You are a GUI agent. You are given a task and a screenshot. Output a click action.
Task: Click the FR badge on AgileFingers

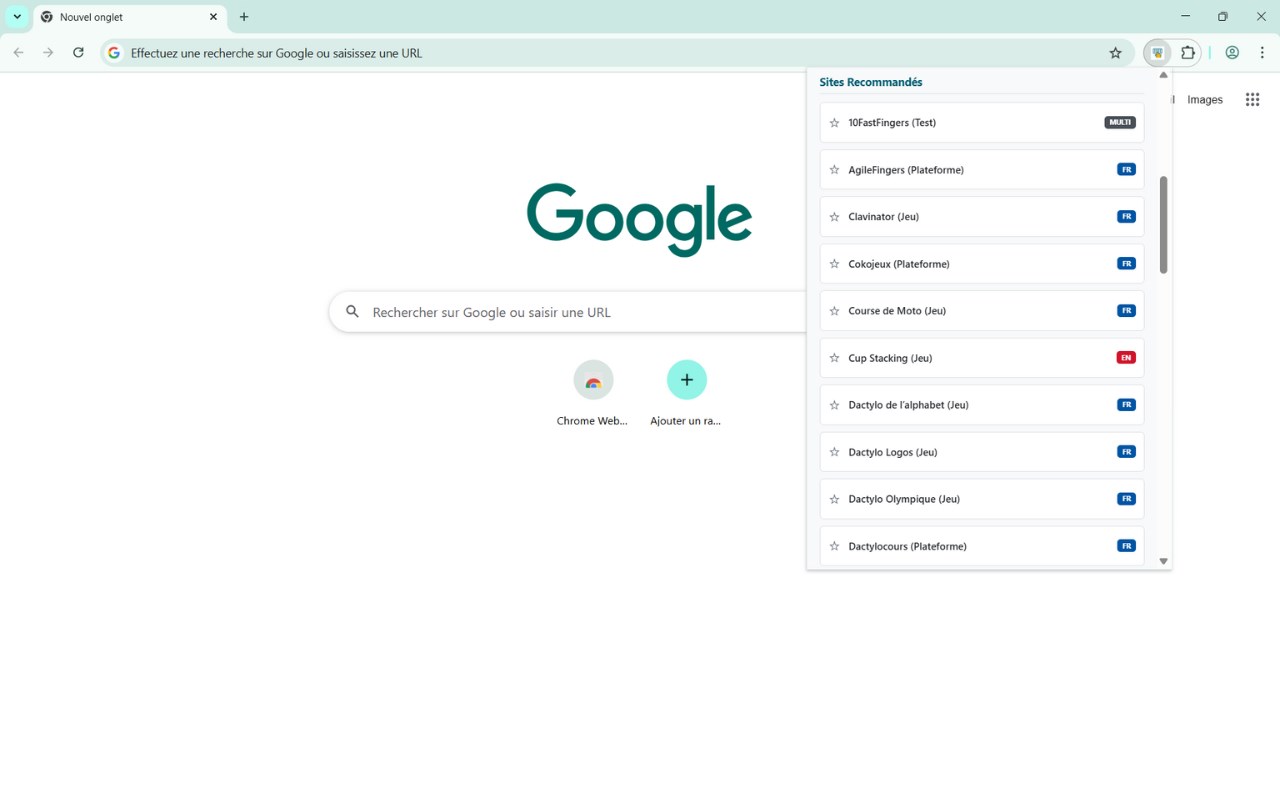pos(1126,170)
